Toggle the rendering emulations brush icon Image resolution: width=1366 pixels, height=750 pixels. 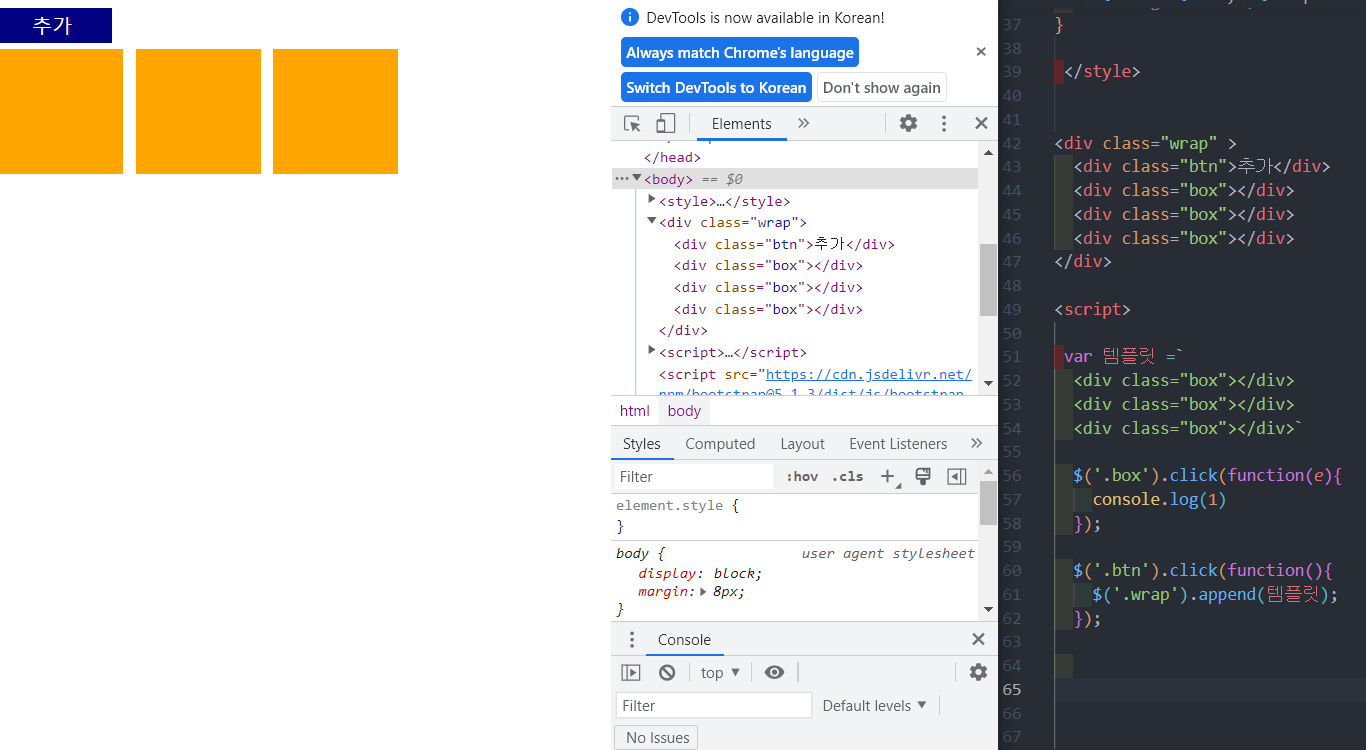click(x=923, y=477)
